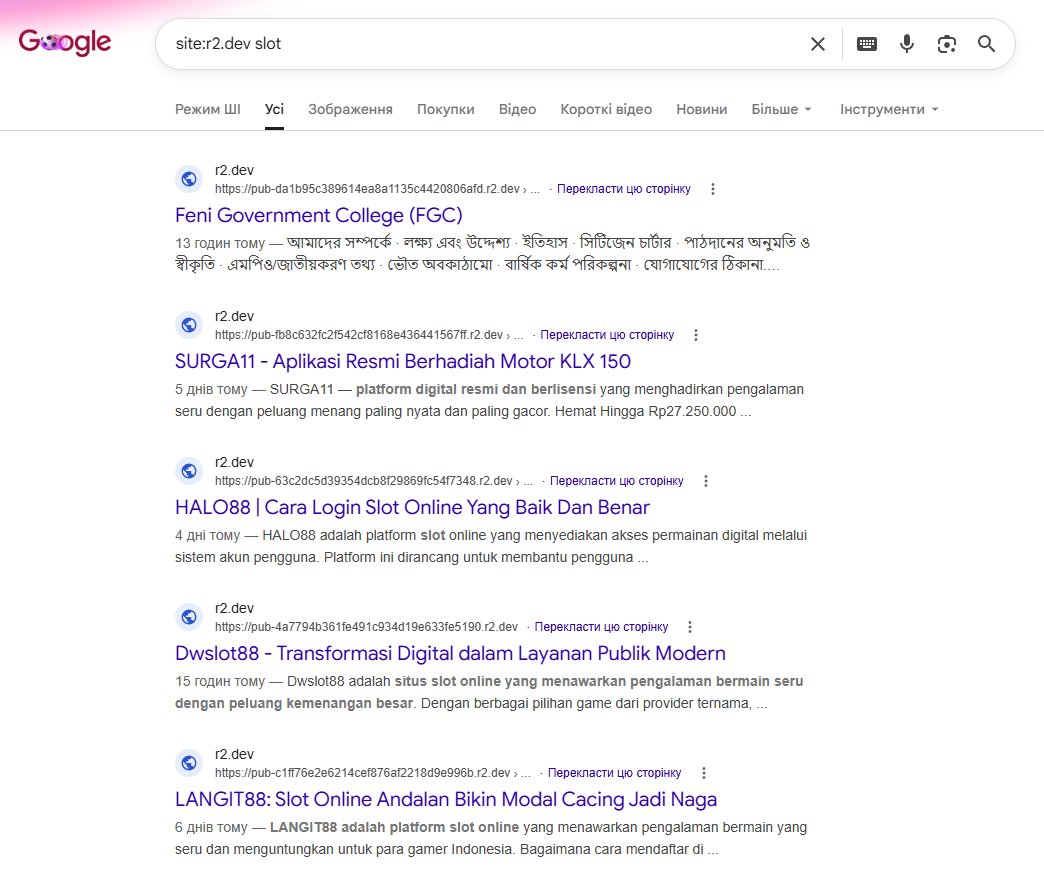This screenshot has height=872, width=1044.
Task: Click snippet 'LANGIT88 adalah platform slot online'
Action: [394, 827]
